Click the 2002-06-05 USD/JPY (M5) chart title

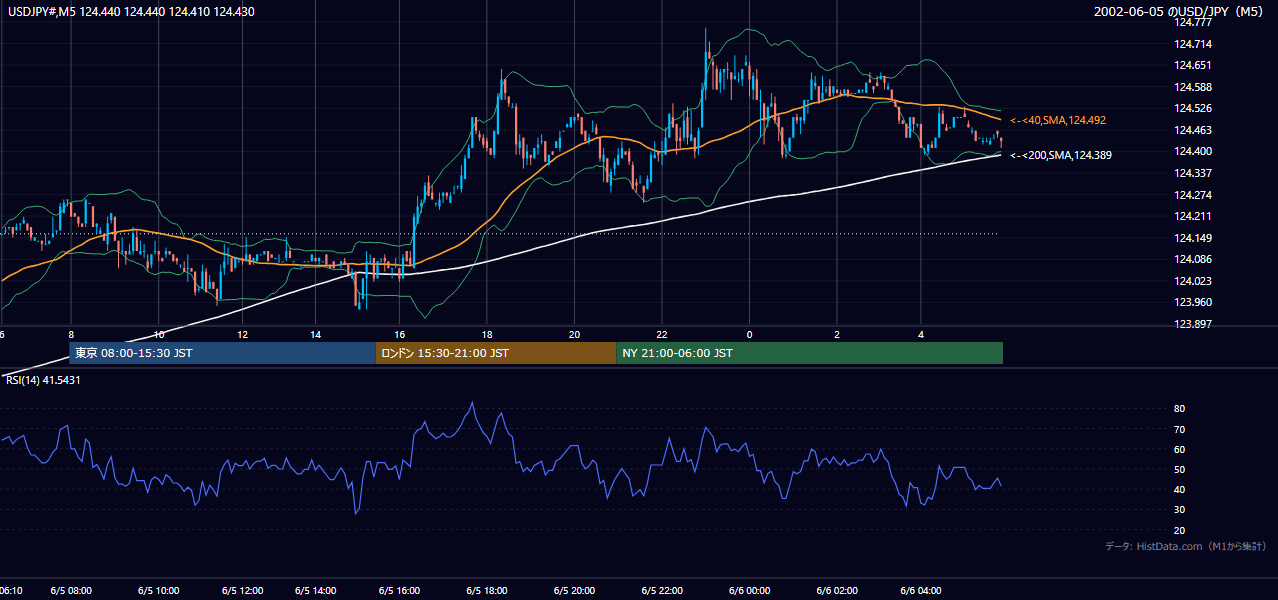tap(1180, 11)
